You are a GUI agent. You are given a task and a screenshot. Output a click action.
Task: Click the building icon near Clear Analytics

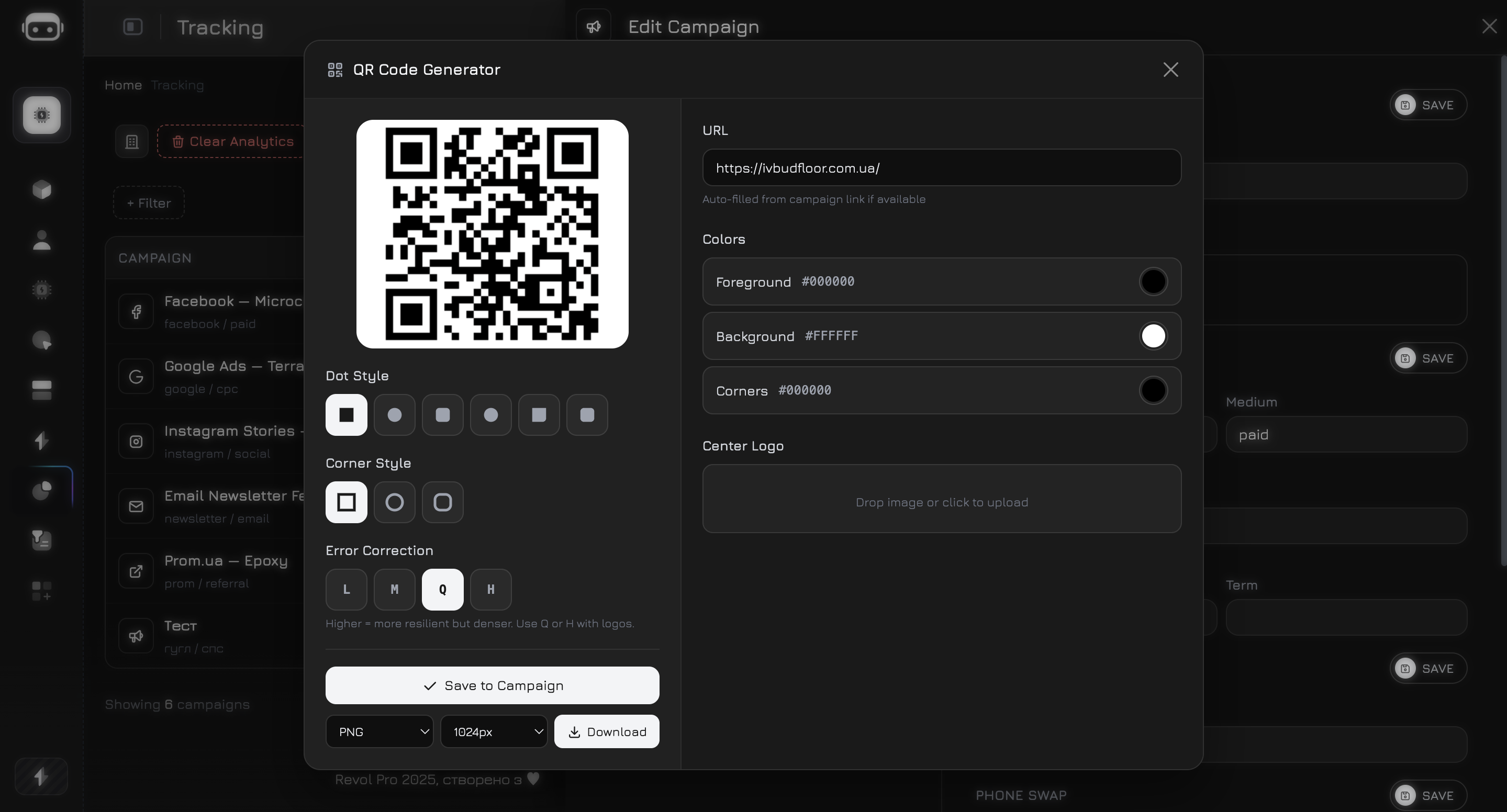coord(131,141)
